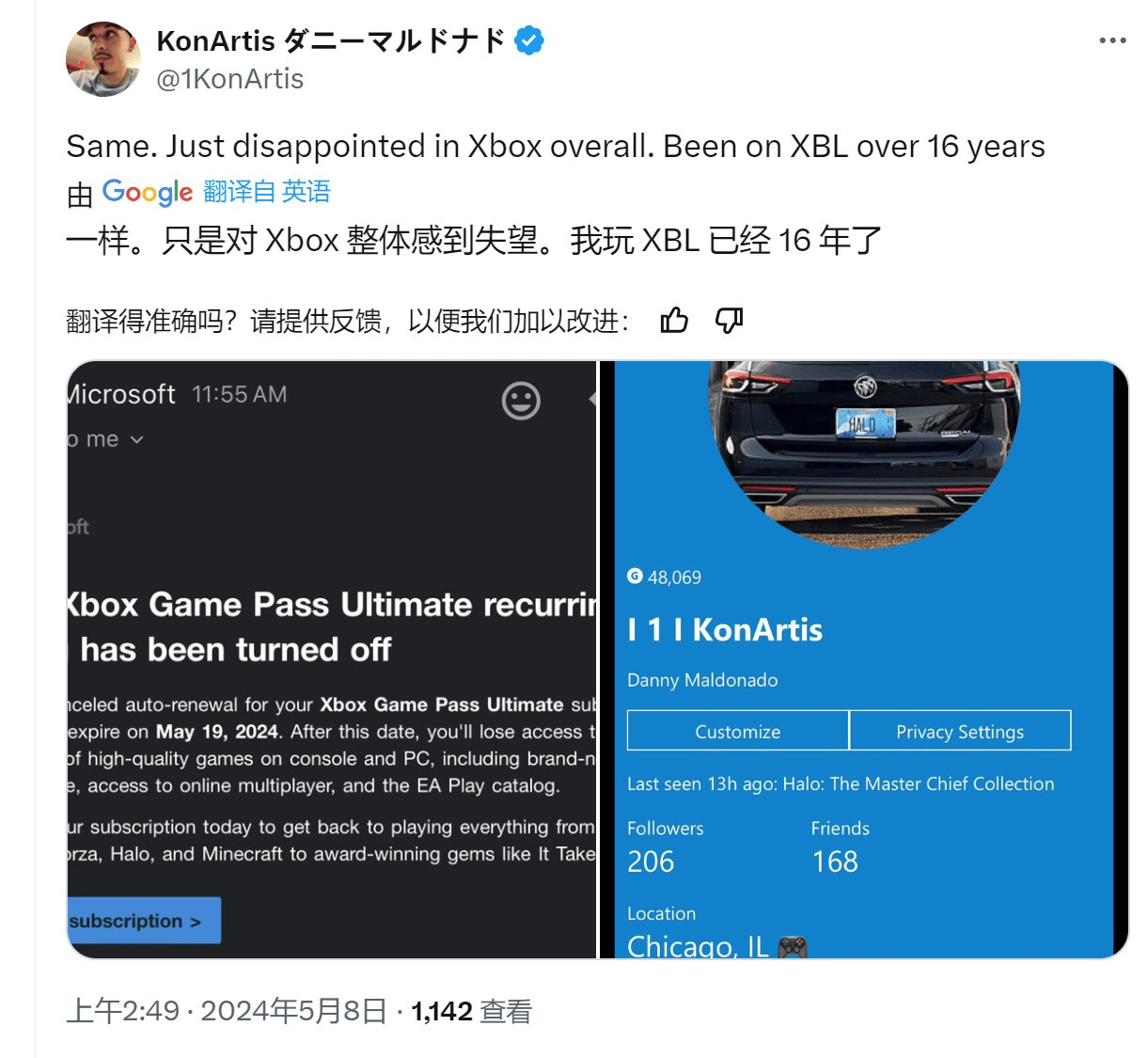This screenshot has height=1058, width=1148.
Task: Click the smiley emoji reaction icon
Action: point(521,401)
